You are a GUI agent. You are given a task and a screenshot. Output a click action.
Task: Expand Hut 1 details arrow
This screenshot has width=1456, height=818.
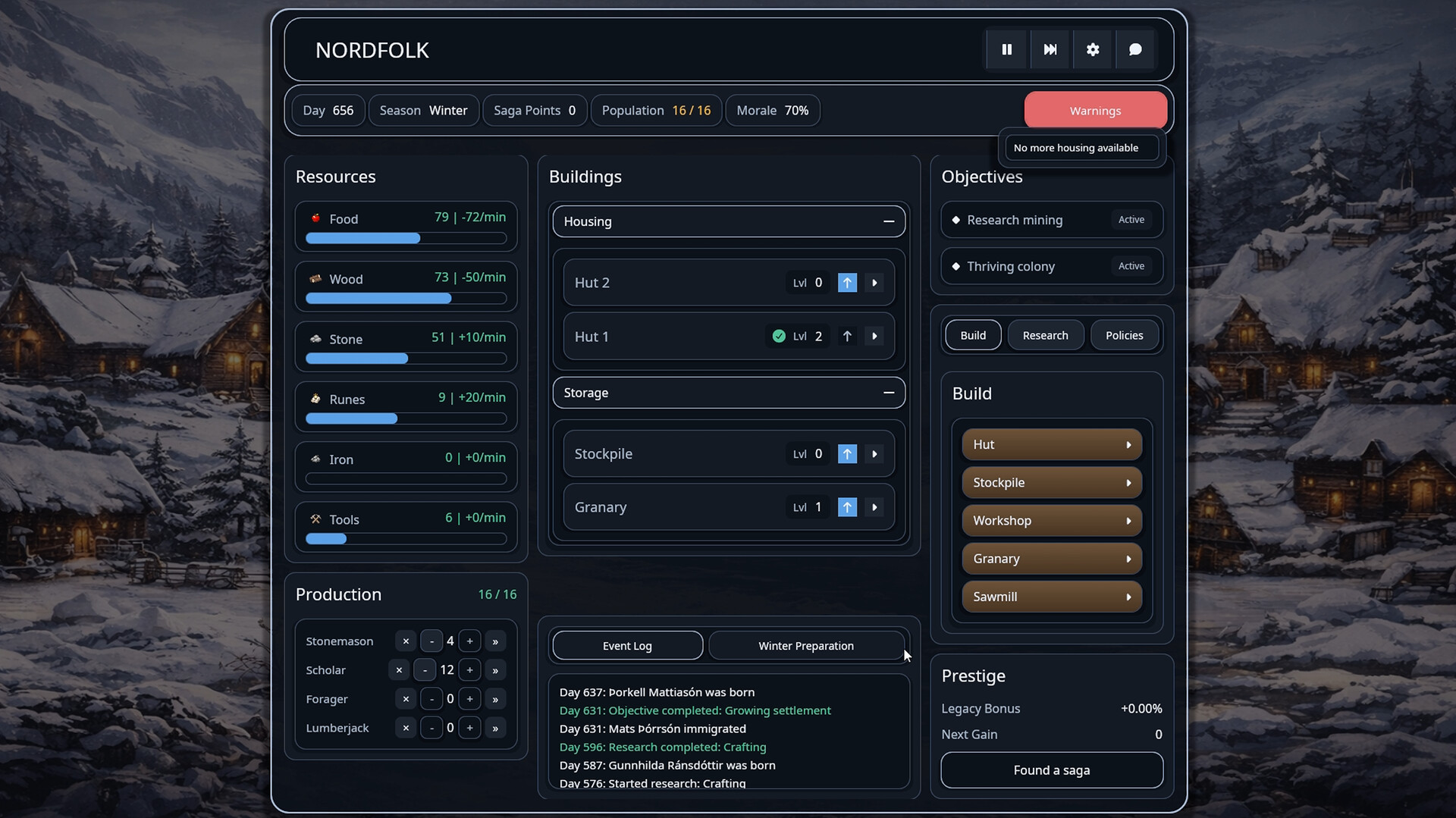874,337
